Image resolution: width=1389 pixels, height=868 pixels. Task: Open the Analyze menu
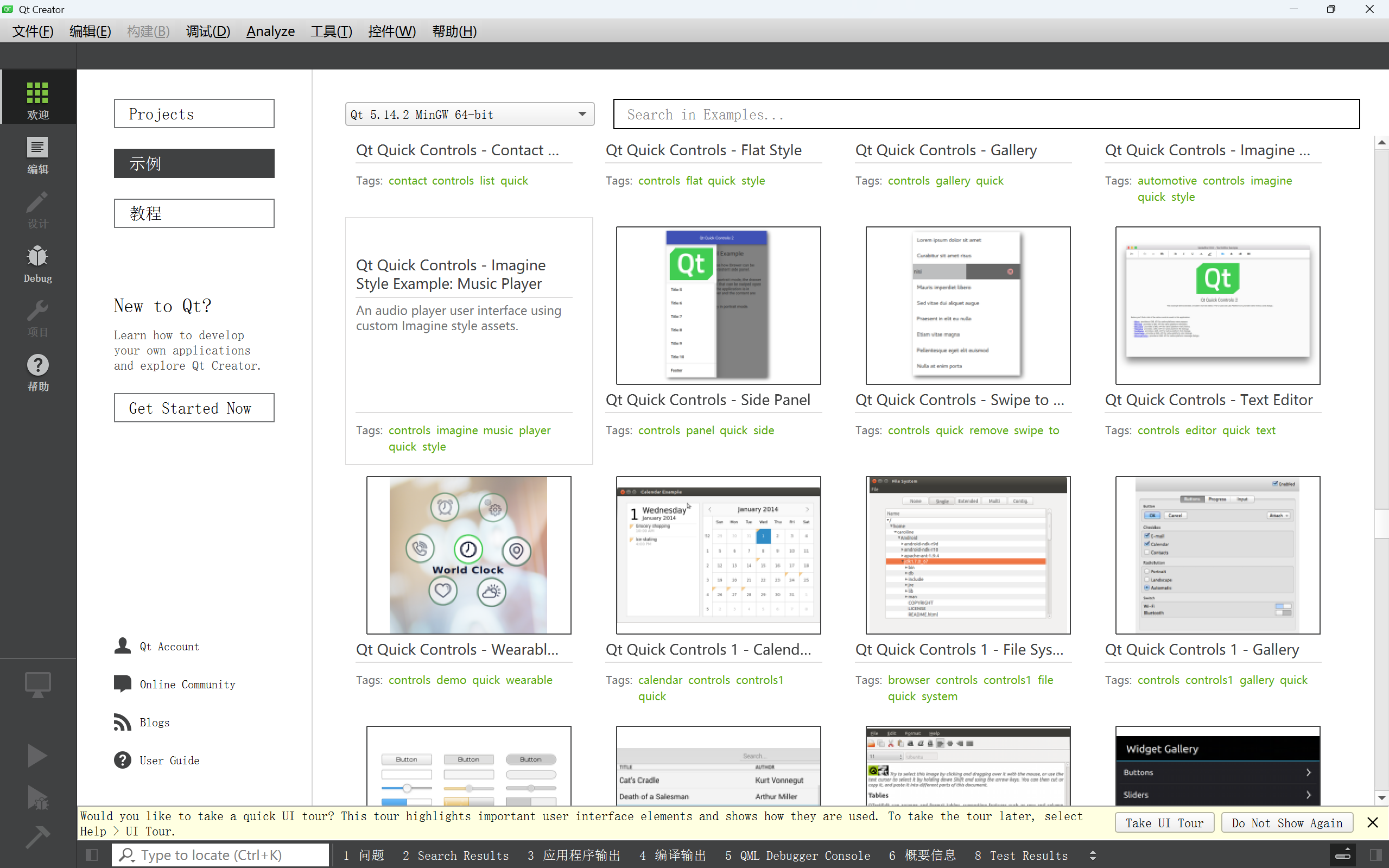pos(270,31)
